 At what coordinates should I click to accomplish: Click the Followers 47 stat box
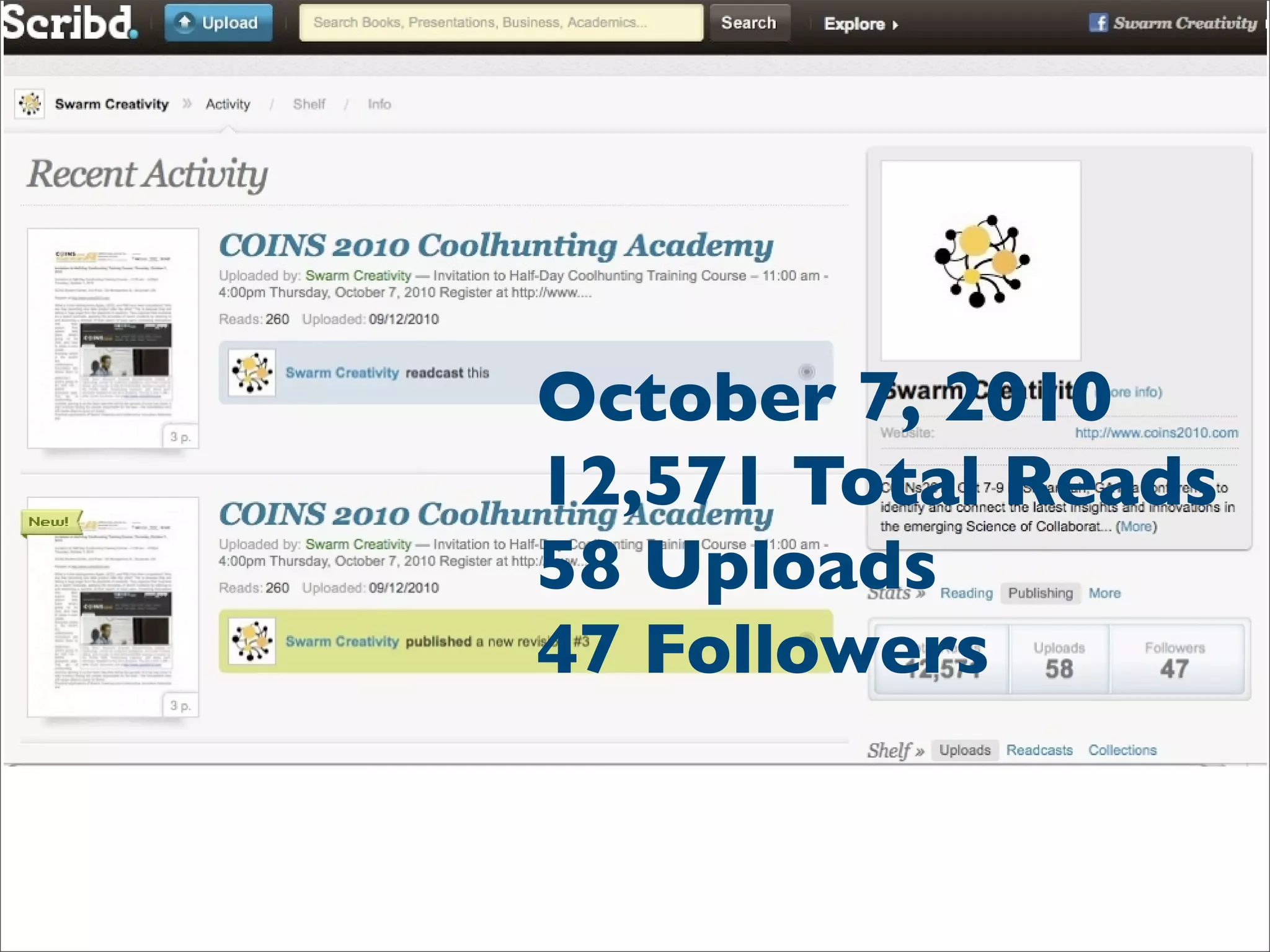[x=1176, y=659]
